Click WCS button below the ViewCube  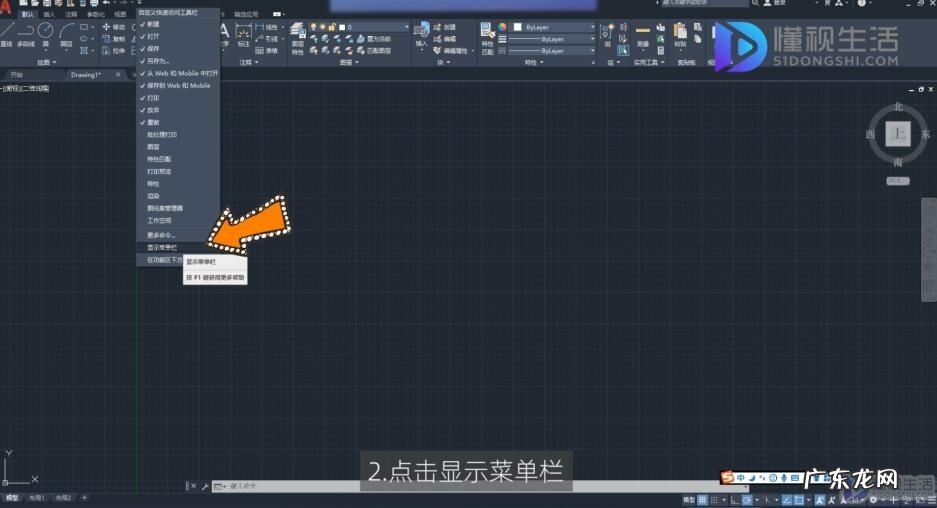coord(898,180)
